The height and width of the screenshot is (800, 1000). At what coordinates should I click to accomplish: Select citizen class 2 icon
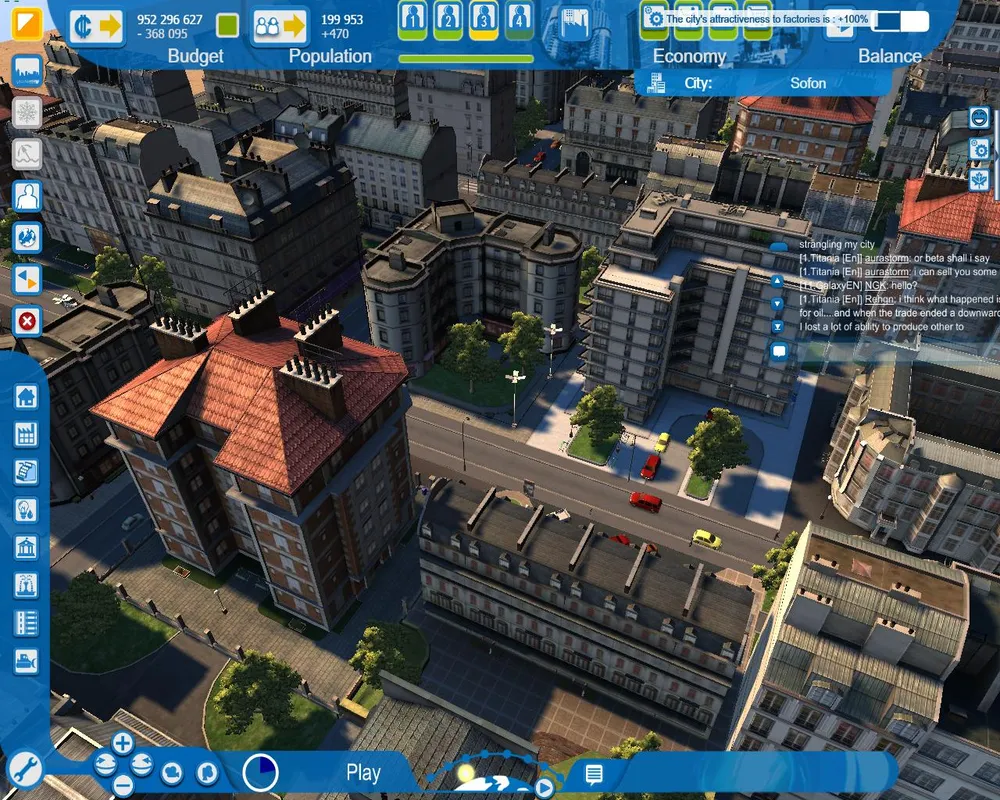[x=448, y=18]
